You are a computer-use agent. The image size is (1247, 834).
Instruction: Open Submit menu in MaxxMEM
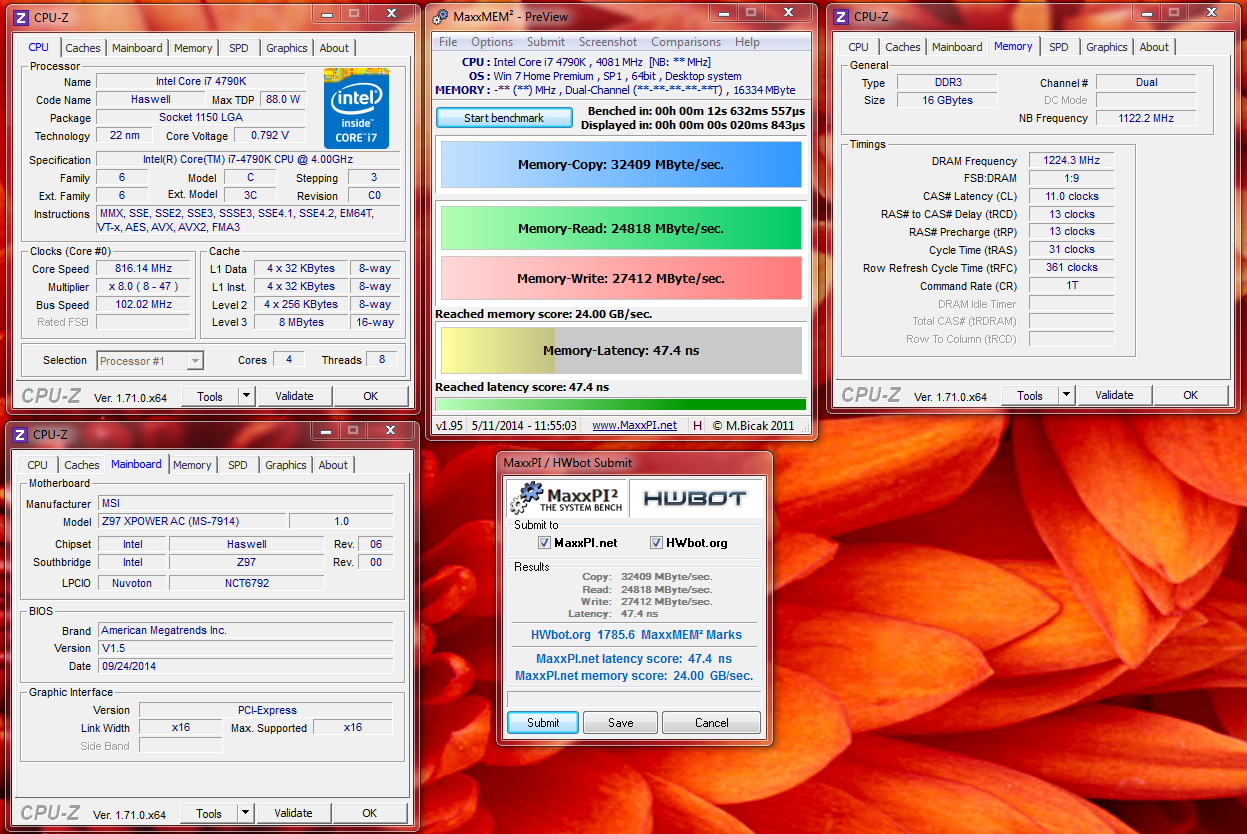(x=546, y=42)
